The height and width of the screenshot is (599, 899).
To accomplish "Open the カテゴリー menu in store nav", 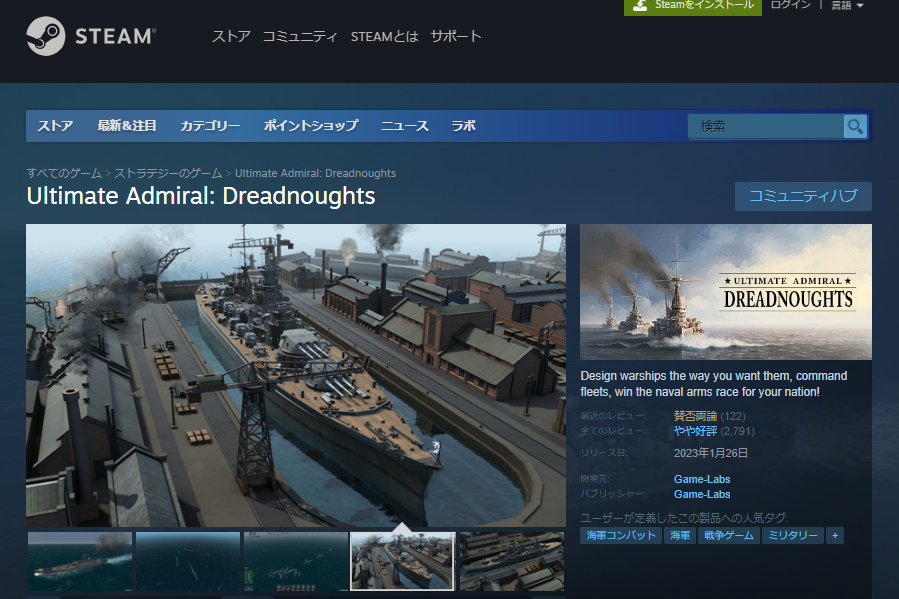I will click(x=210, y=126).
